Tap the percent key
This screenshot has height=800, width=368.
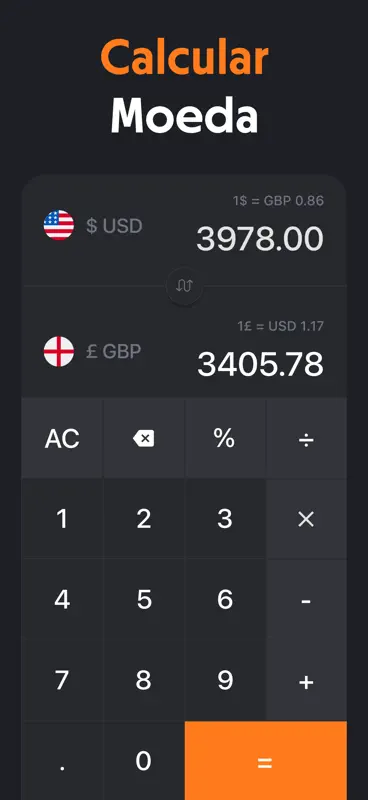(225, 438)
